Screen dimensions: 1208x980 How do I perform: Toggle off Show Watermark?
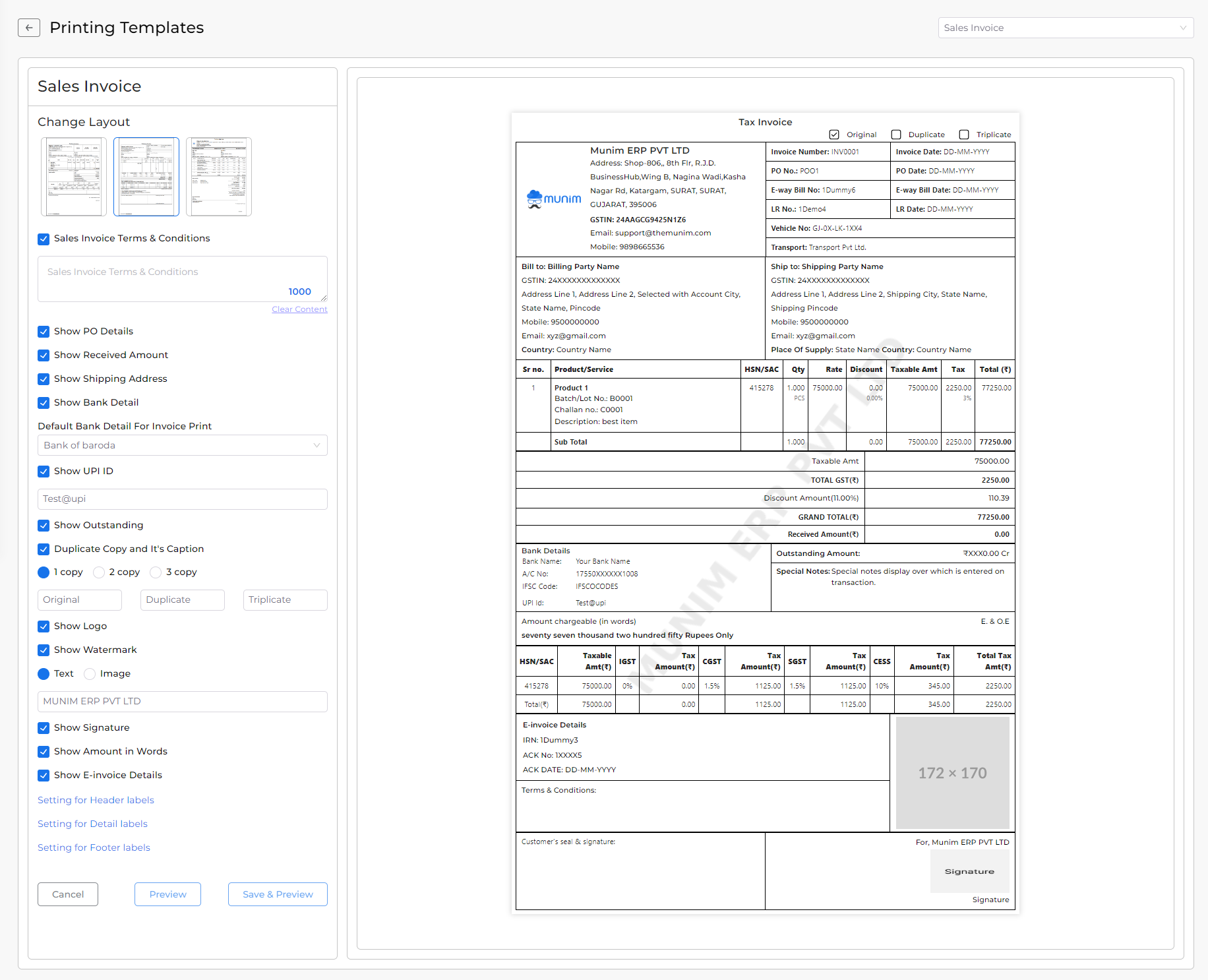44,650
